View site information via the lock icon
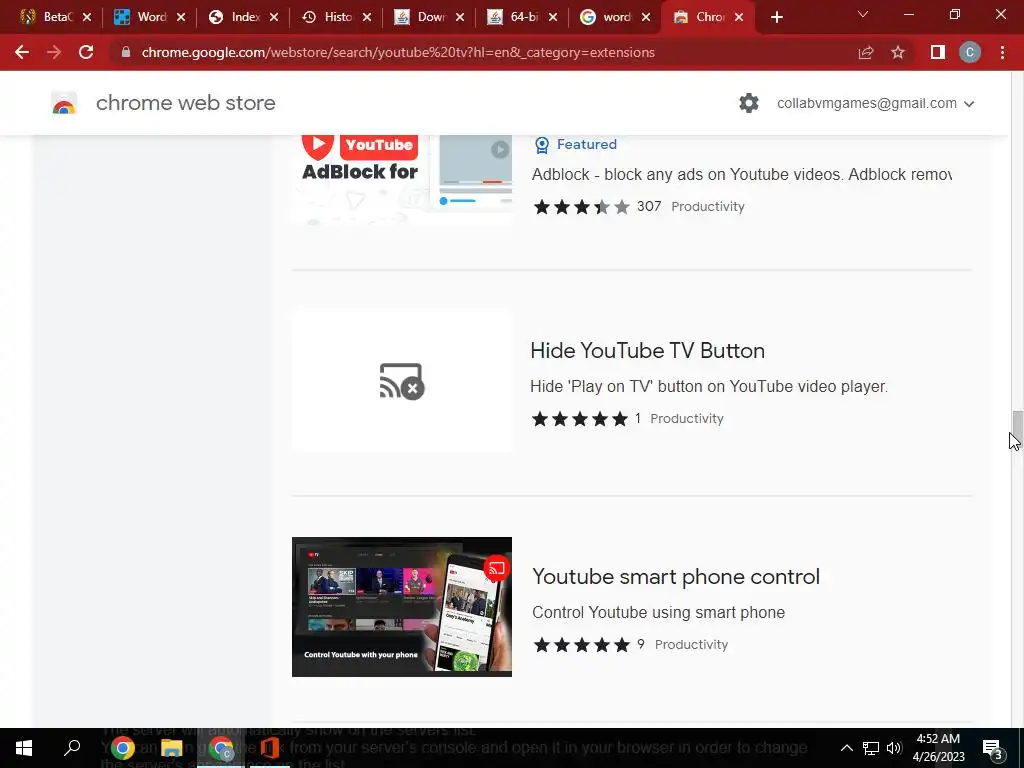This screenshot has width=1024, height=768. pos(126,52)
